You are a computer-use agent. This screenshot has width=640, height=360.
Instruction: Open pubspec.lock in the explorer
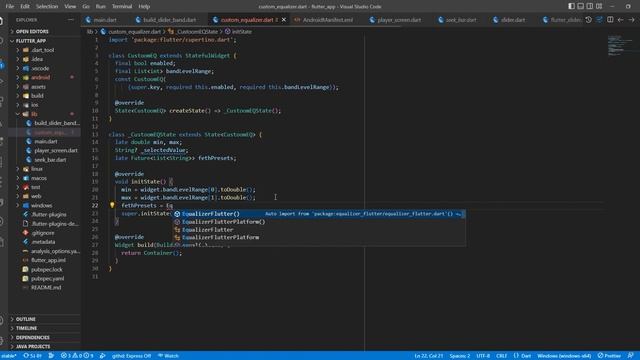click(x=47, y=269)
